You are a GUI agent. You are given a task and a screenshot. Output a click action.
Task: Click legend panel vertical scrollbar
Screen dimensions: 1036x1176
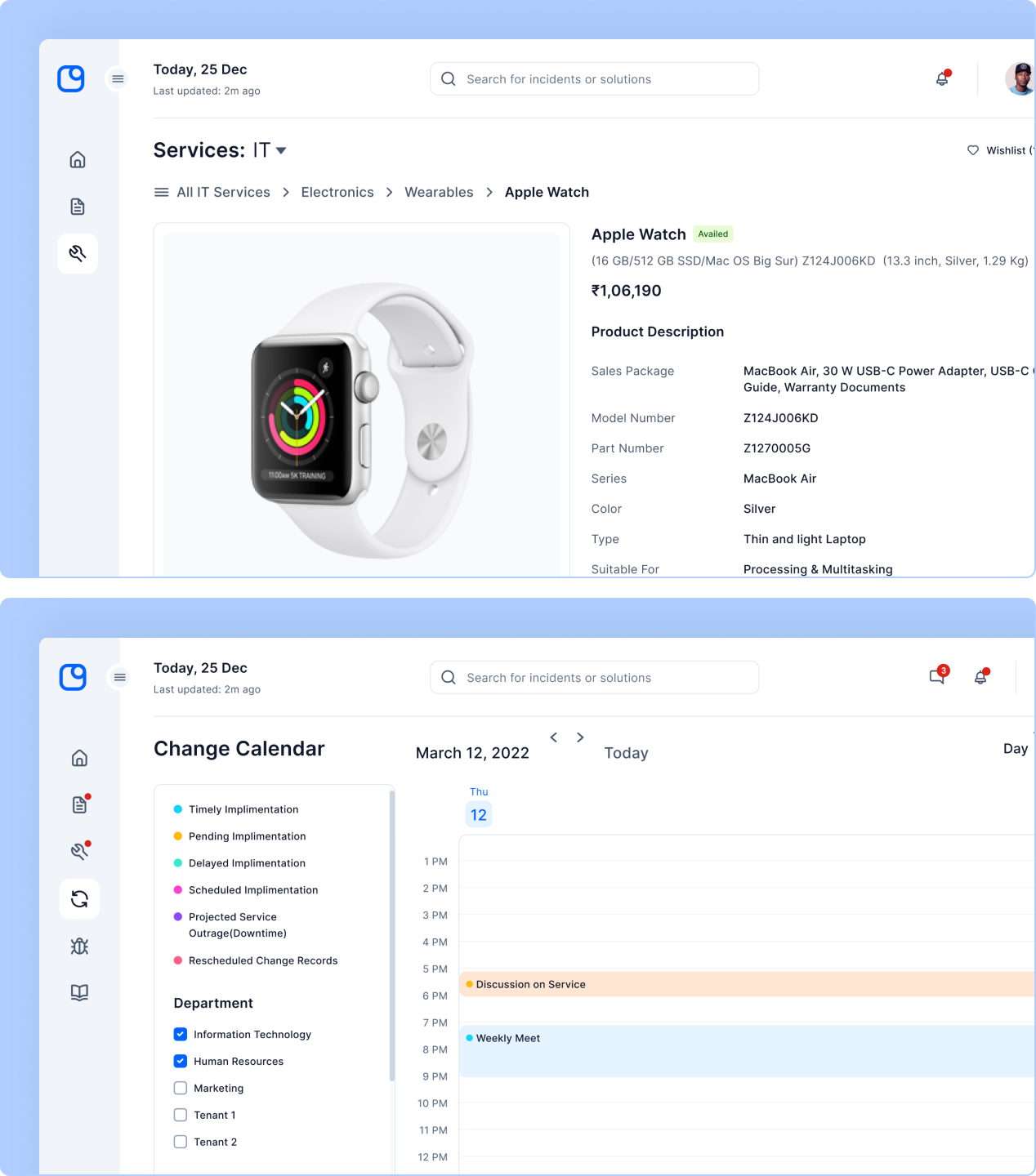click(x=392, y=935)
